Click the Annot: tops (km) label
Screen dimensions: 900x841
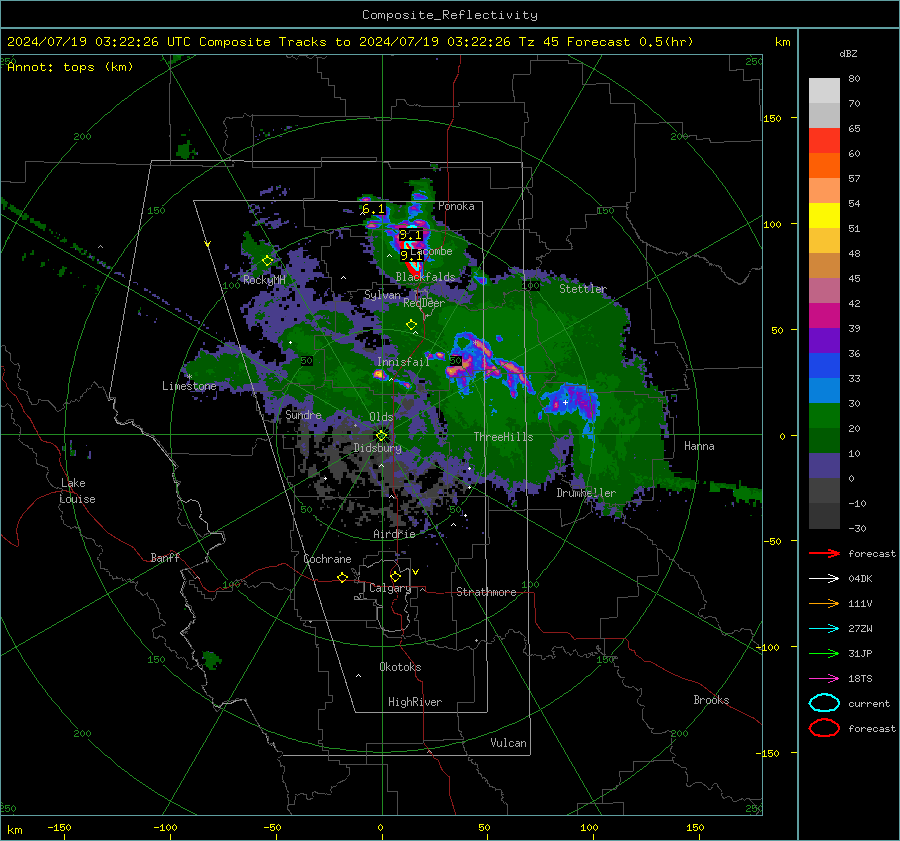click(x=70, y=67)
